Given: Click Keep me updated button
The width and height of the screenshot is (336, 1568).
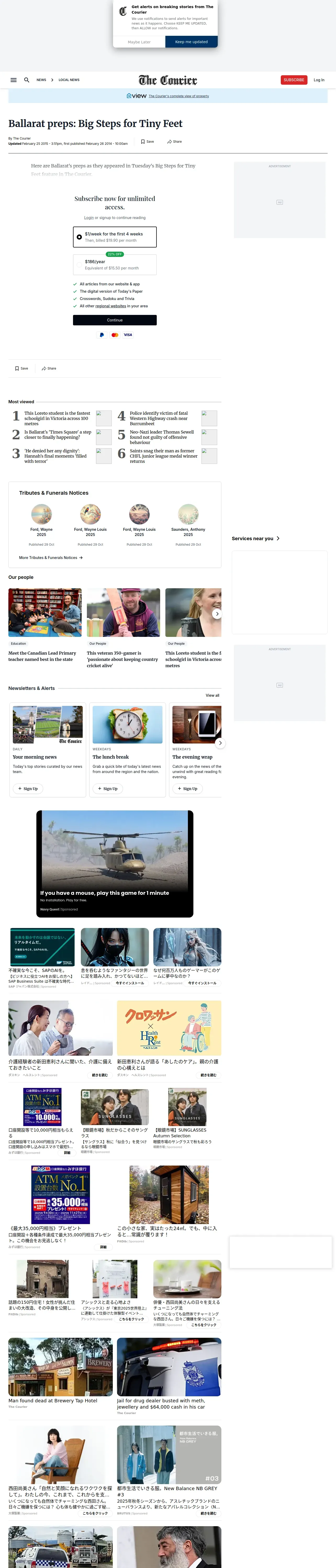Looking at the screenshot, I should point(192,42).
